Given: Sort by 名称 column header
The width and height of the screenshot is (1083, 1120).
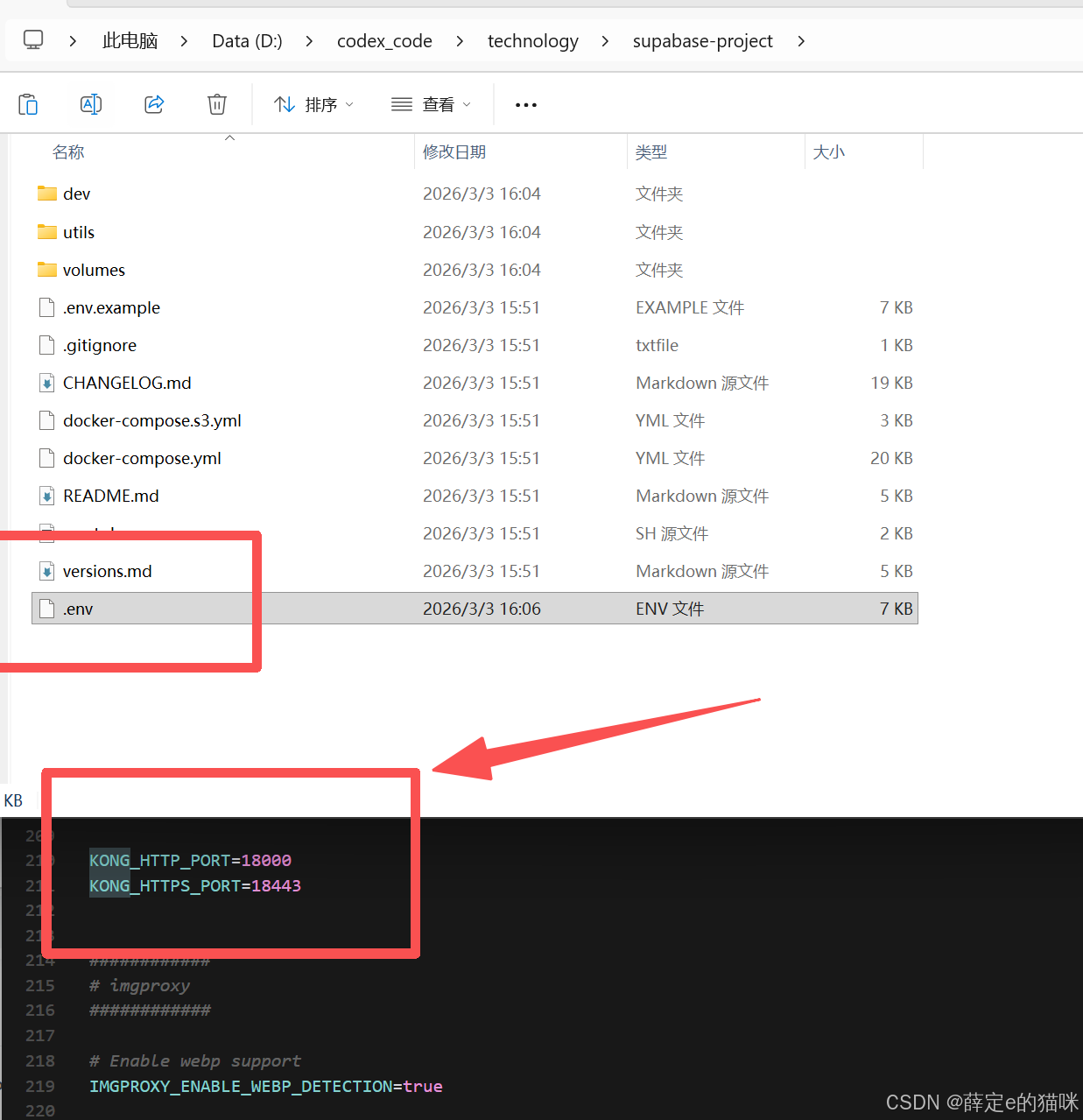Looking at the screenshot, I should (68, 152).
